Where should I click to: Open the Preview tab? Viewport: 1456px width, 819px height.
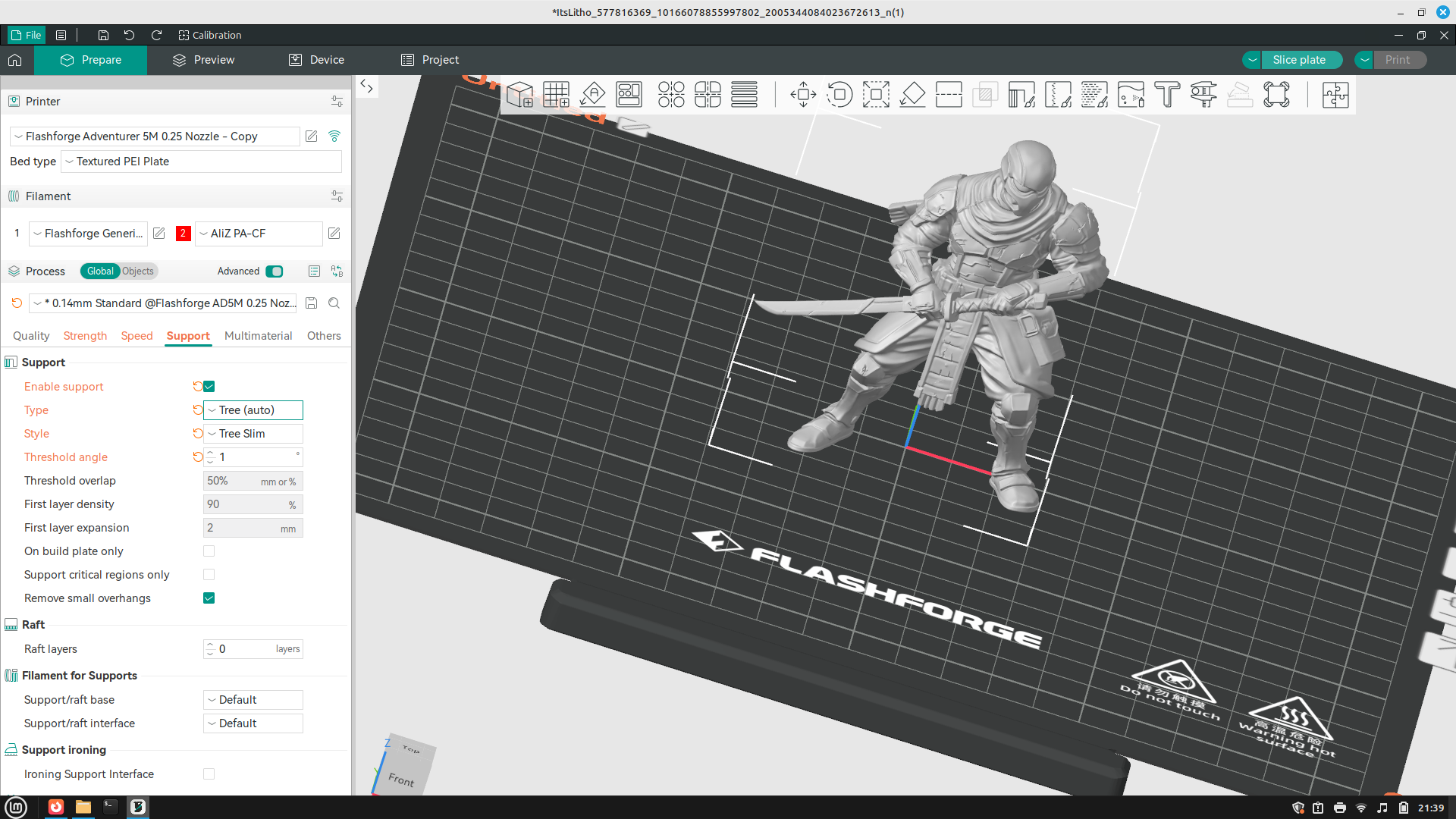tap(203, 60)
